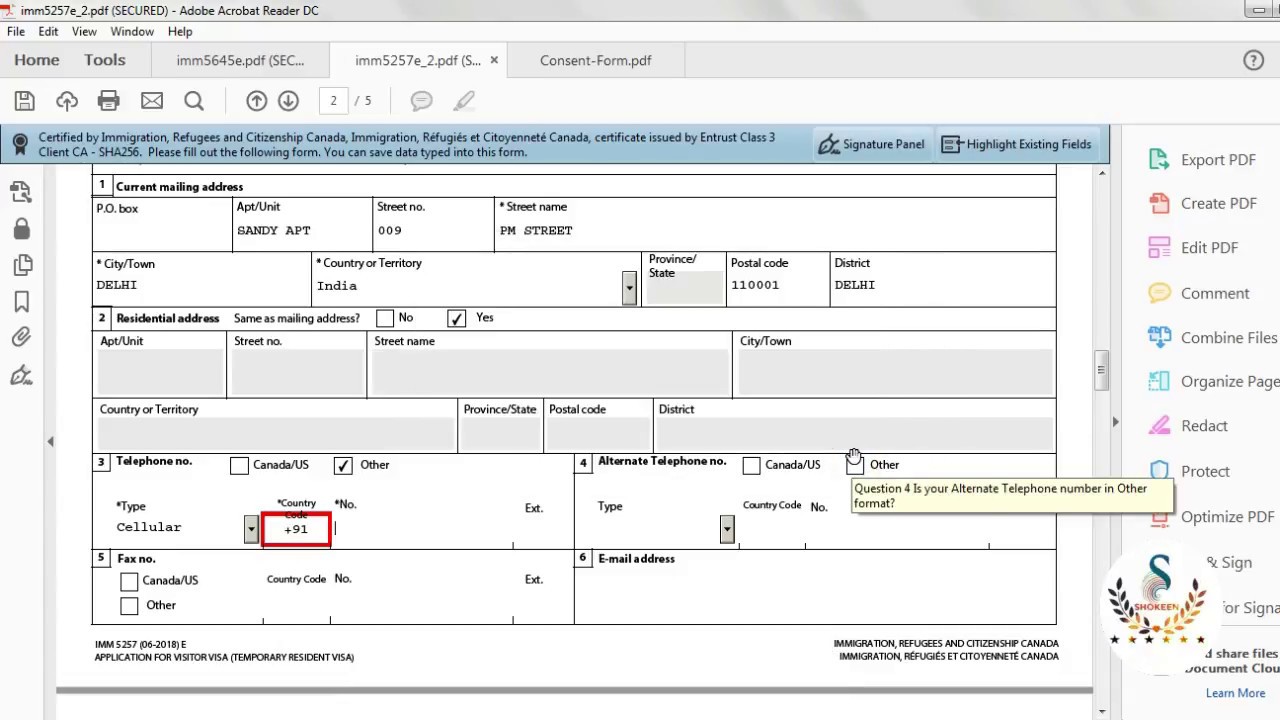
Task: Click the vertical scrollbar thumb
Action: point(1101,369)
